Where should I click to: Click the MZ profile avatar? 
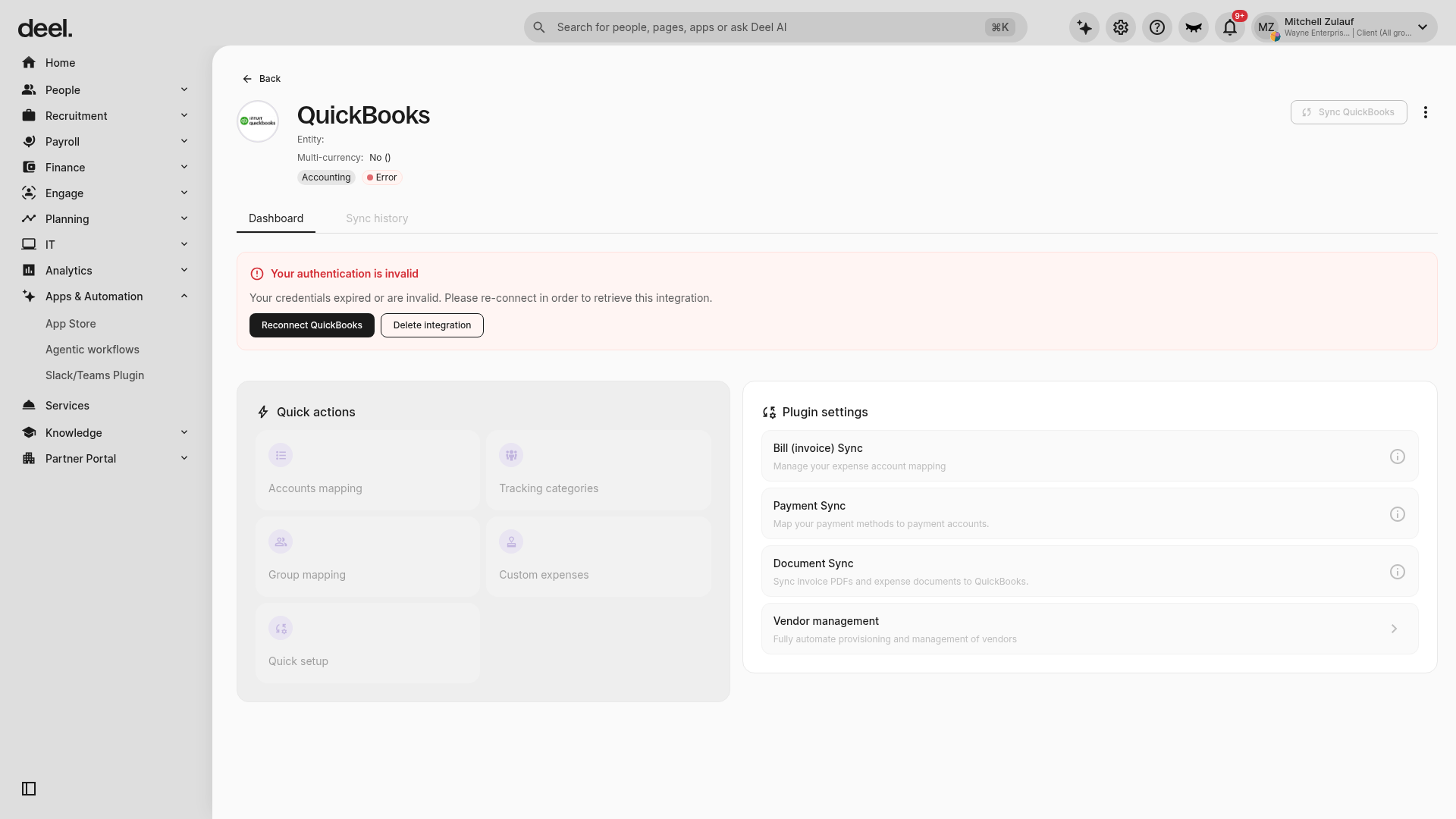tap(1266, 27)
